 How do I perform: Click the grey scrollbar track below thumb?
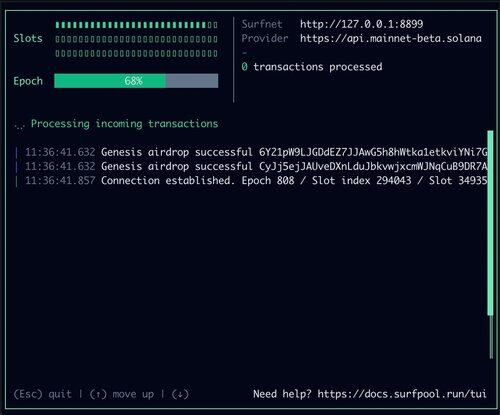tap(491, 337)
